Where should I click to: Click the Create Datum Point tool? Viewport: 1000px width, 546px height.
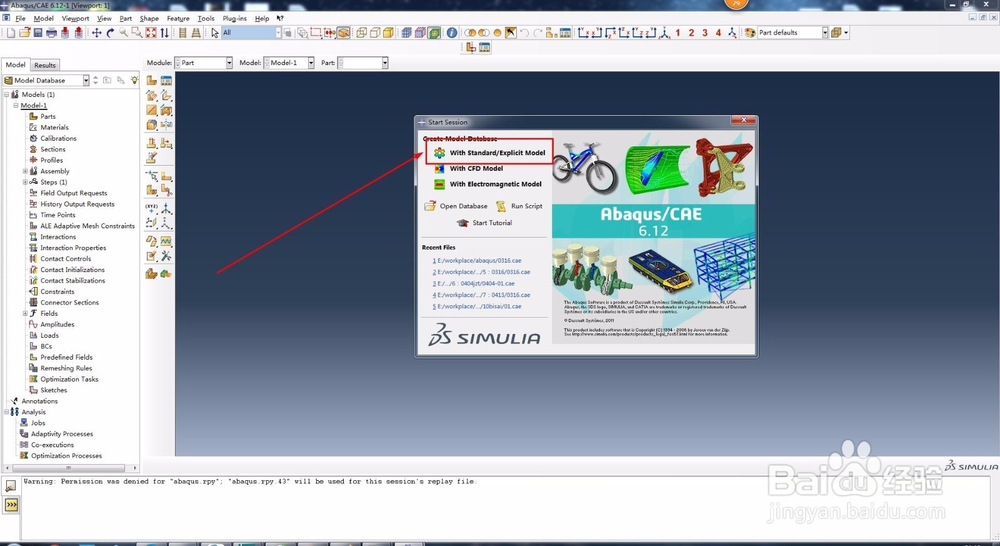152,209
